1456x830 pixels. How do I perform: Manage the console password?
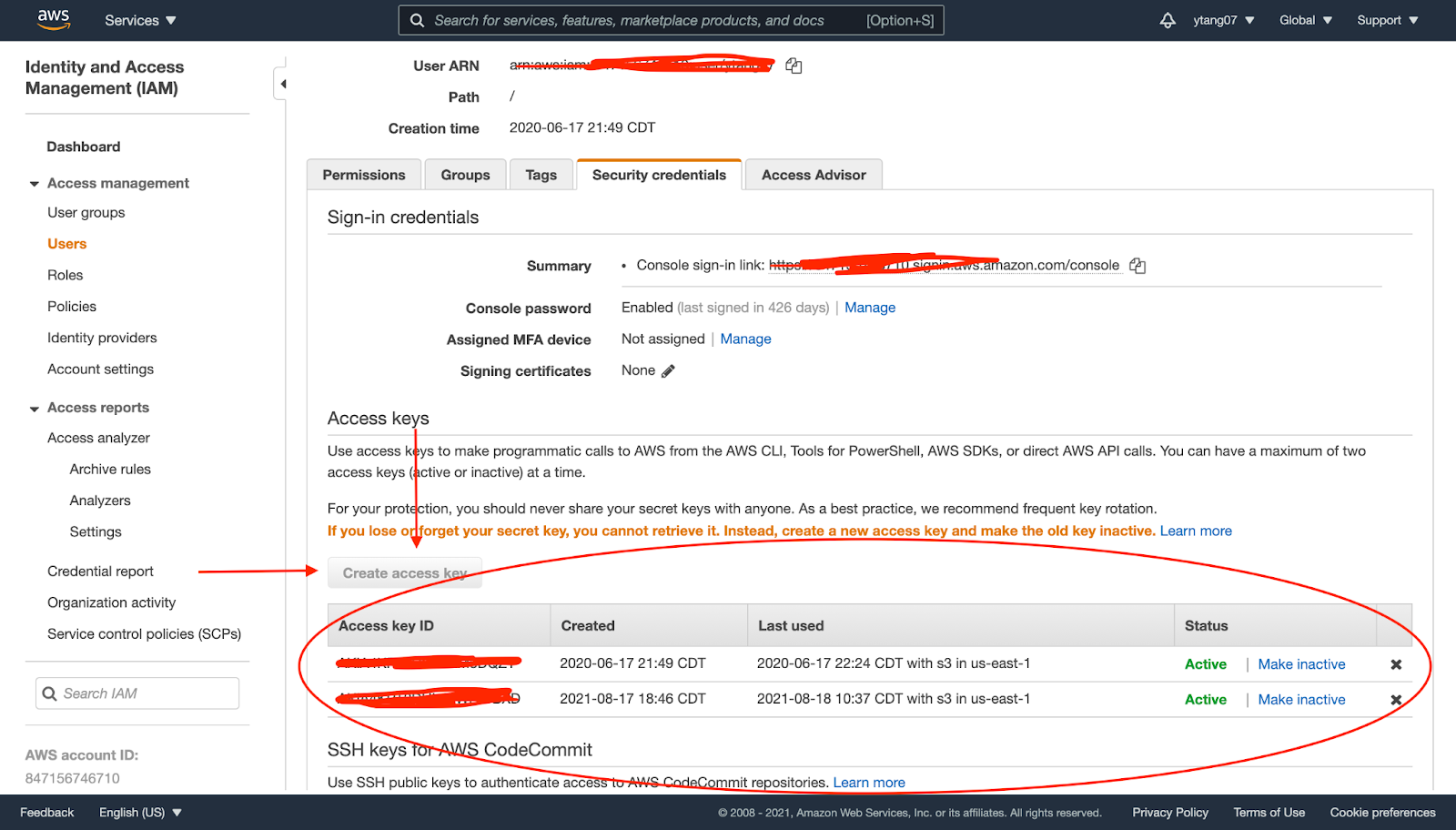click(870, 308)
